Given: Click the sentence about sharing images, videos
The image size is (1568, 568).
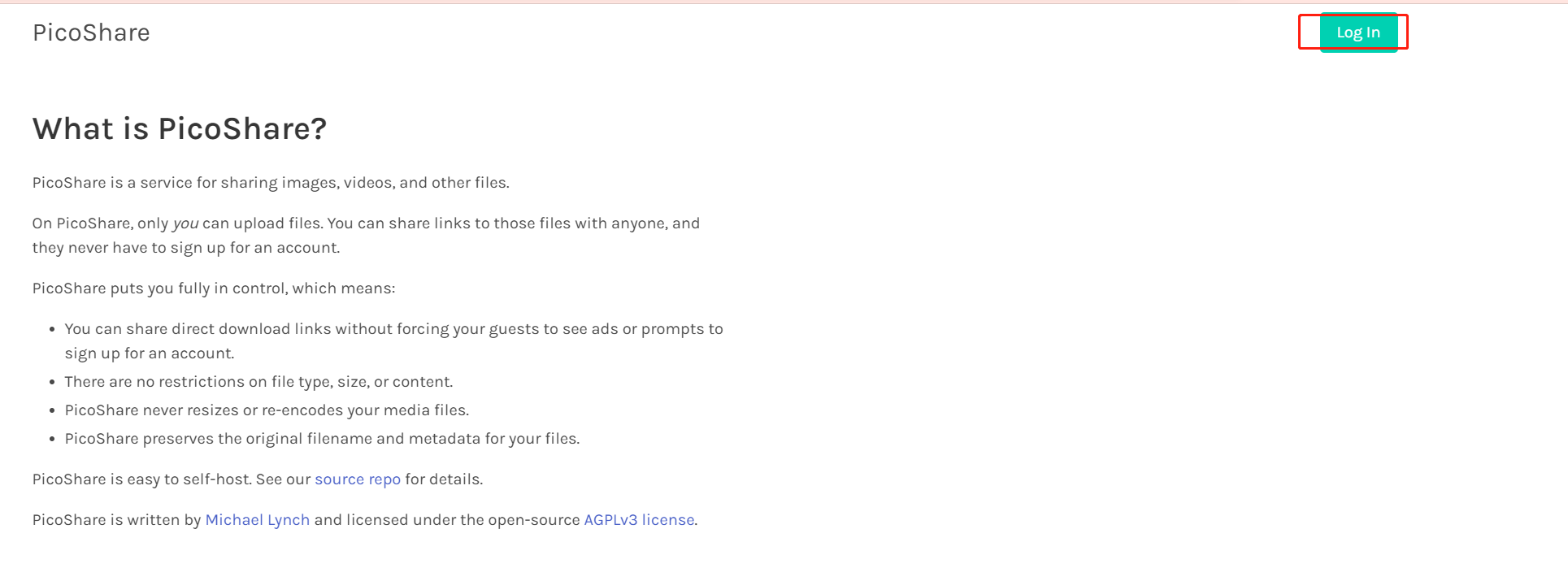Looking at the screenshot, I should [271, 183].
